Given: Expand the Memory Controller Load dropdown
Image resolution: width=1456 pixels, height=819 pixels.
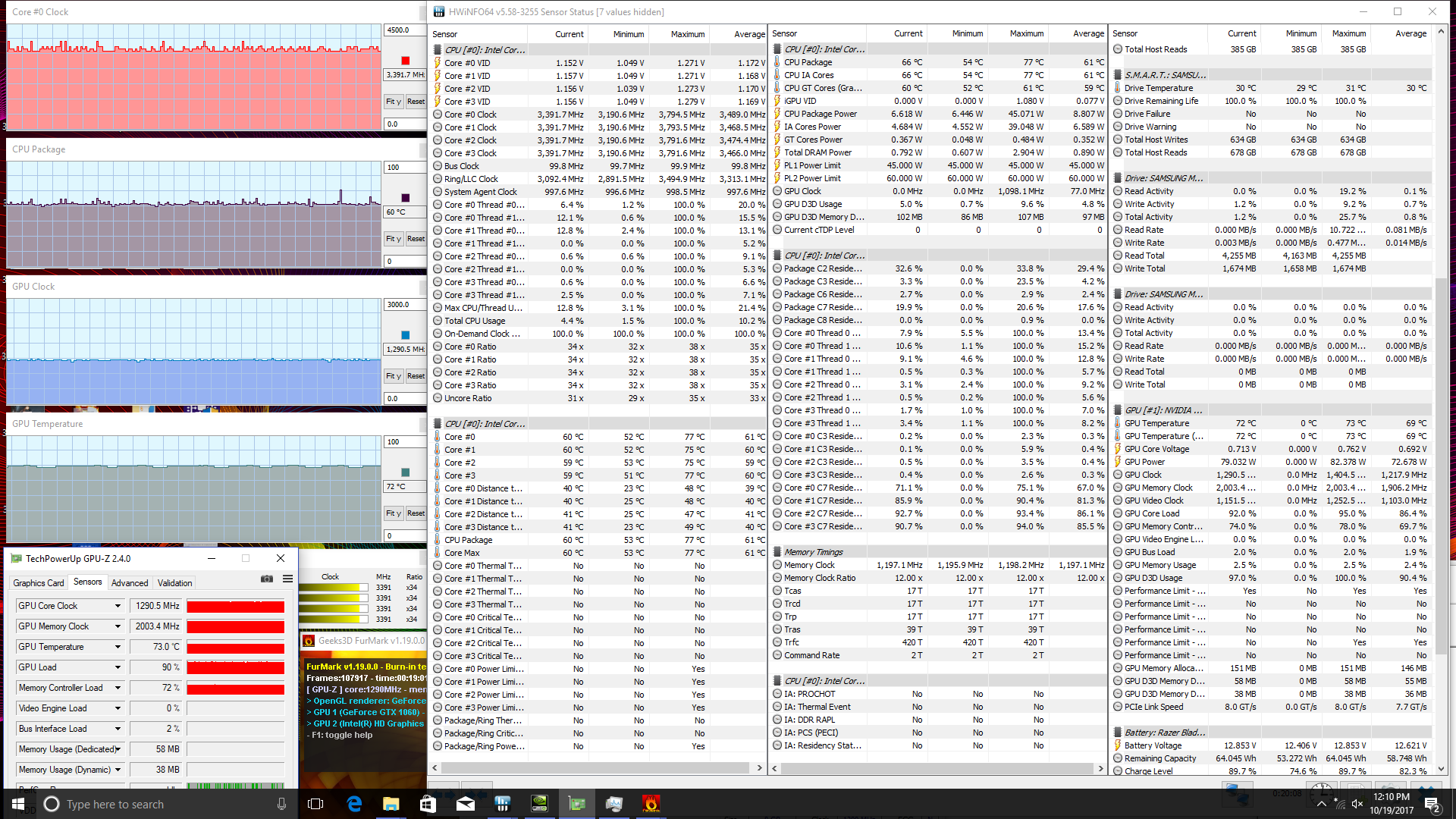Looking at the screenshot, I should click(x=118, y=688).
